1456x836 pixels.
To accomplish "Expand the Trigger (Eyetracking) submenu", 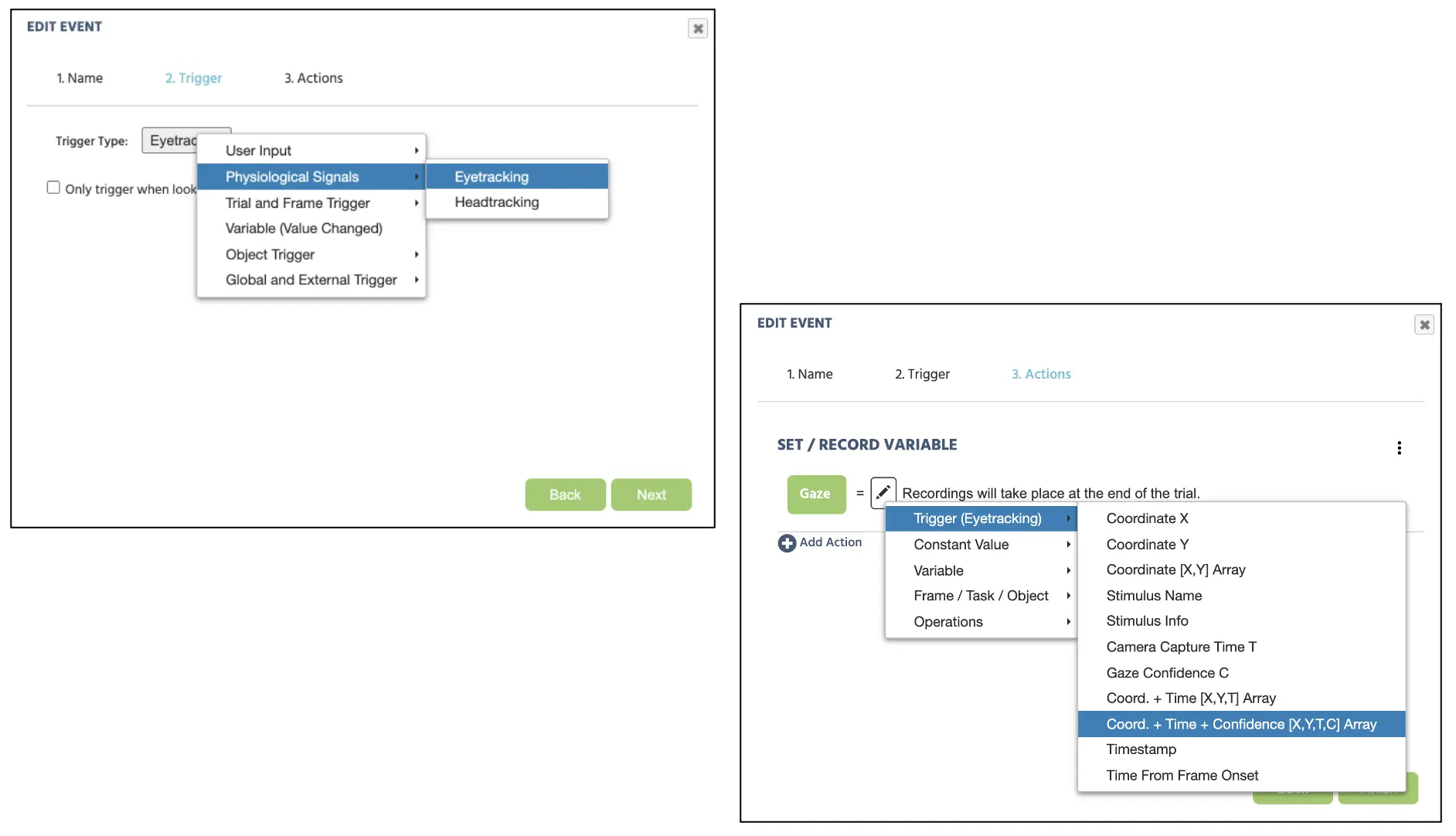I will [981, 518].
